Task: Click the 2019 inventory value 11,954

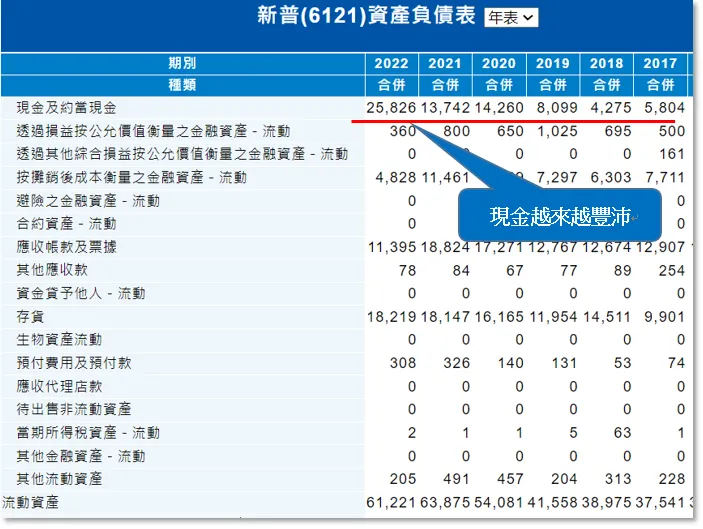Action: click(553, 317)
